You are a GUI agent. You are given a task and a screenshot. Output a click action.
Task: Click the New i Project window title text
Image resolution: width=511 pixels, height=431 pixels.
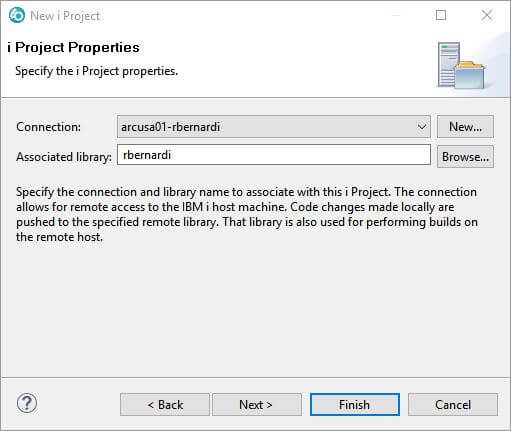65,16
